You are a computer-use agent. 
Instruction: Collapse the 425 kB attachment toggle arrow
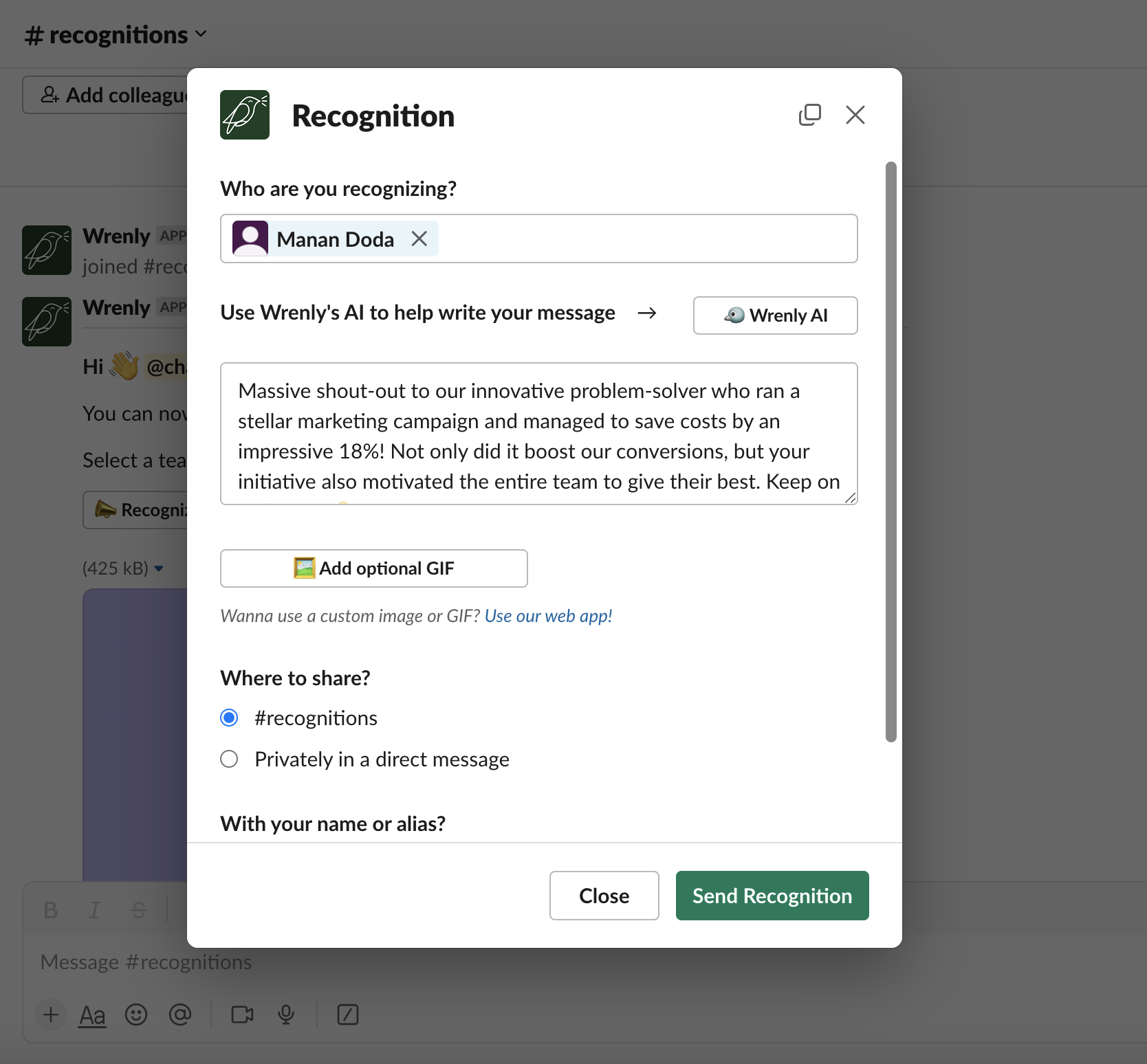(159, 568)
